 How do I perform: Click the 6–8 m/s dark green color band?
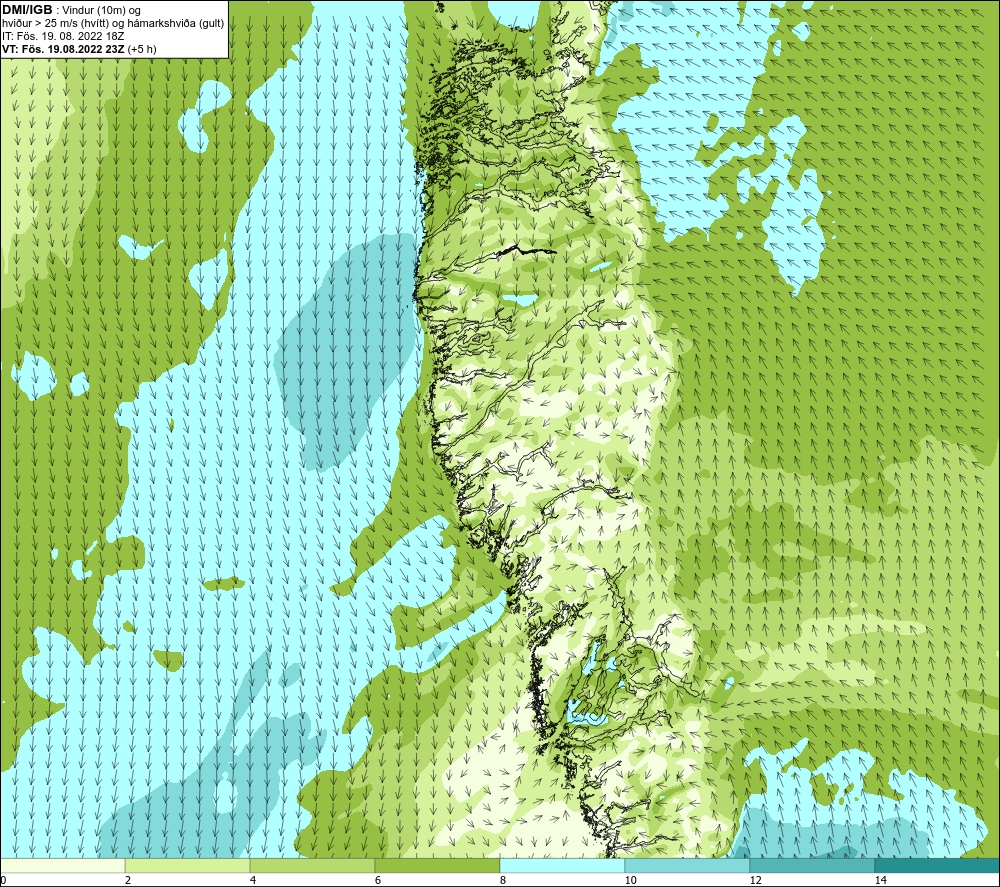(x=437, y=865)
